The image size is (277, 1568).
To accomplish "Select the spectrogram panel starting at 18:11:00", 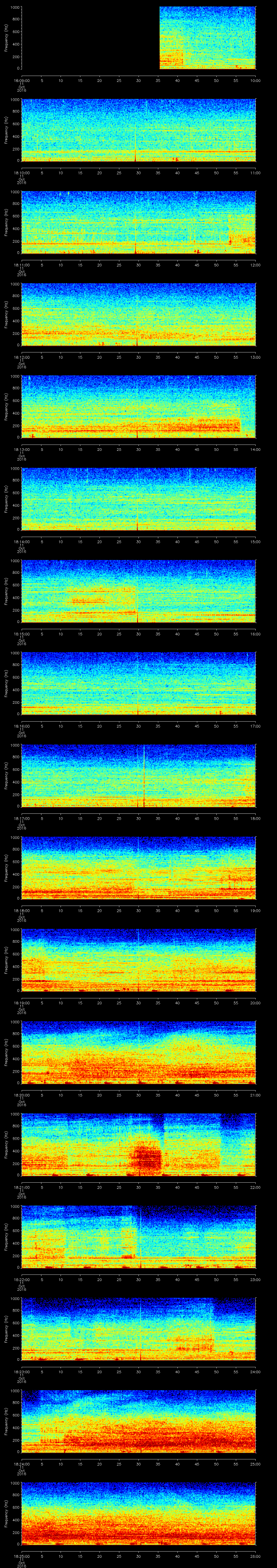I will 139,222.
